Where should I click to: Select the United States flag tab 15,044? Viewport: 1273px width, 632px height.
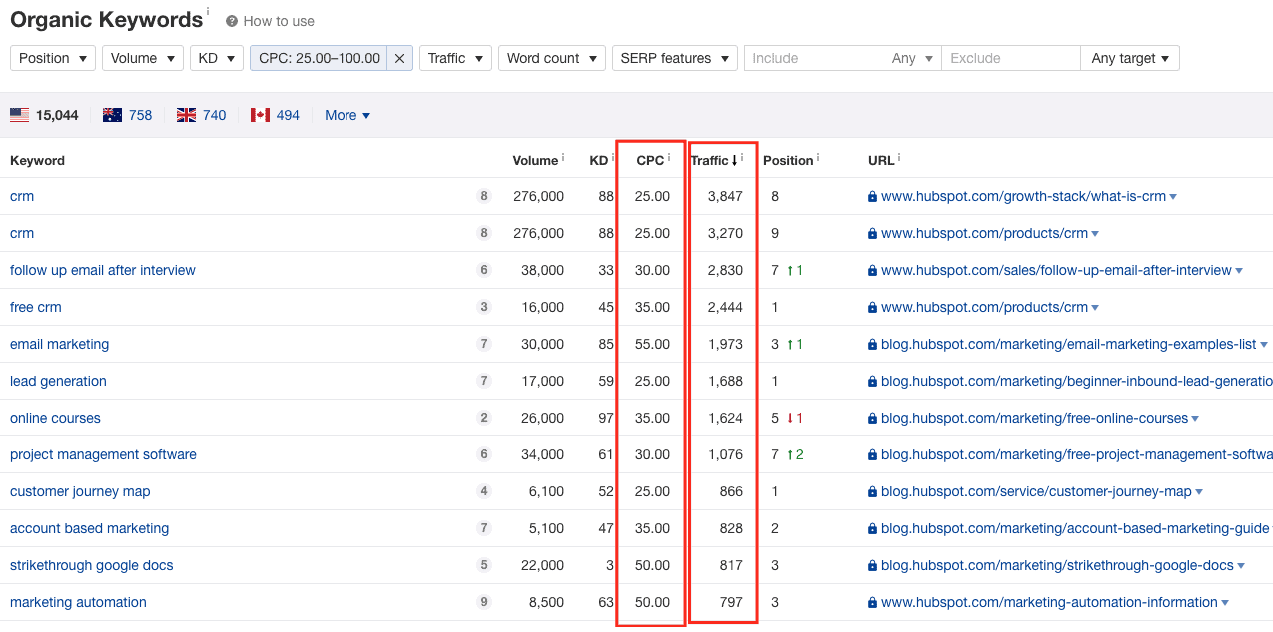[44, 115]
